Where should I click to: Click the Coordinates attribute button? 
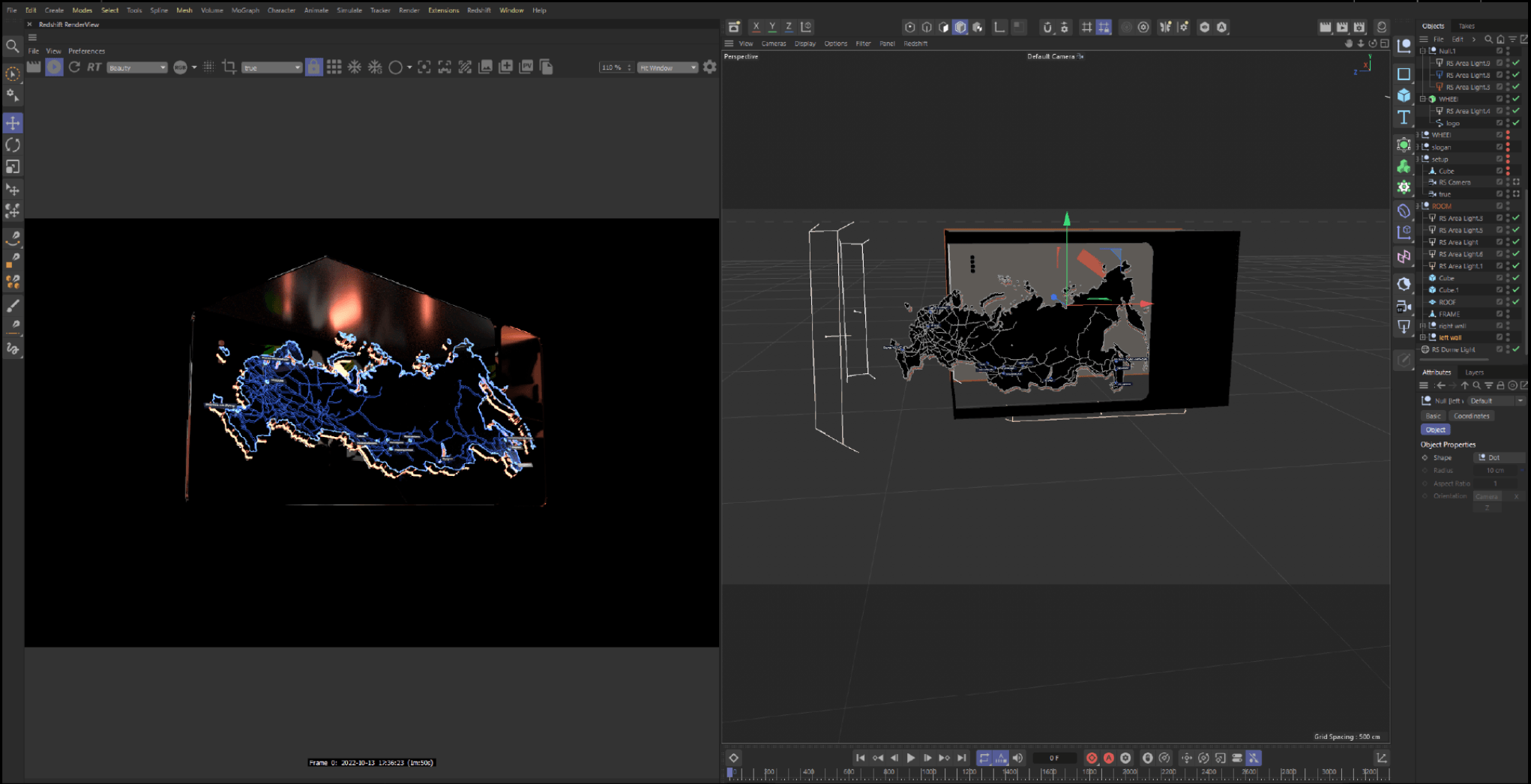click(1471, 416)
